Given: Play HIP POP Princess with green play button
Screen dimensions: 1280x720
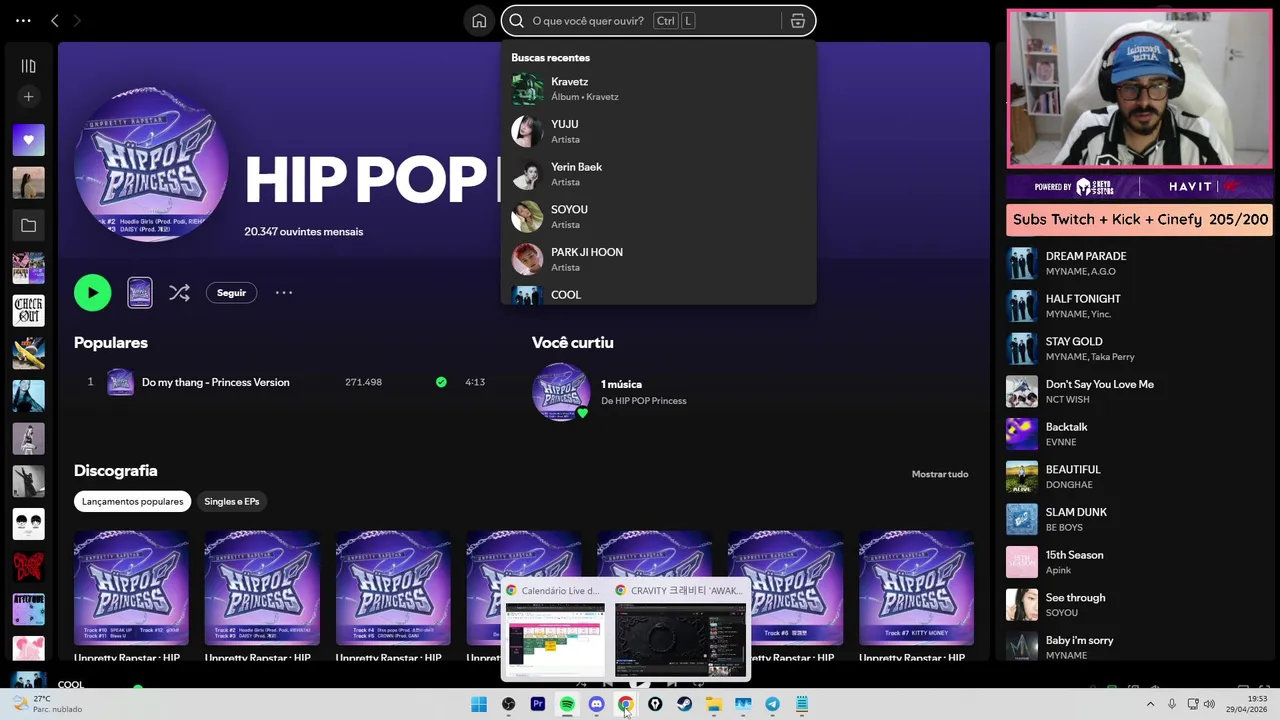Looking at the screenshot, I should point(92,293).
